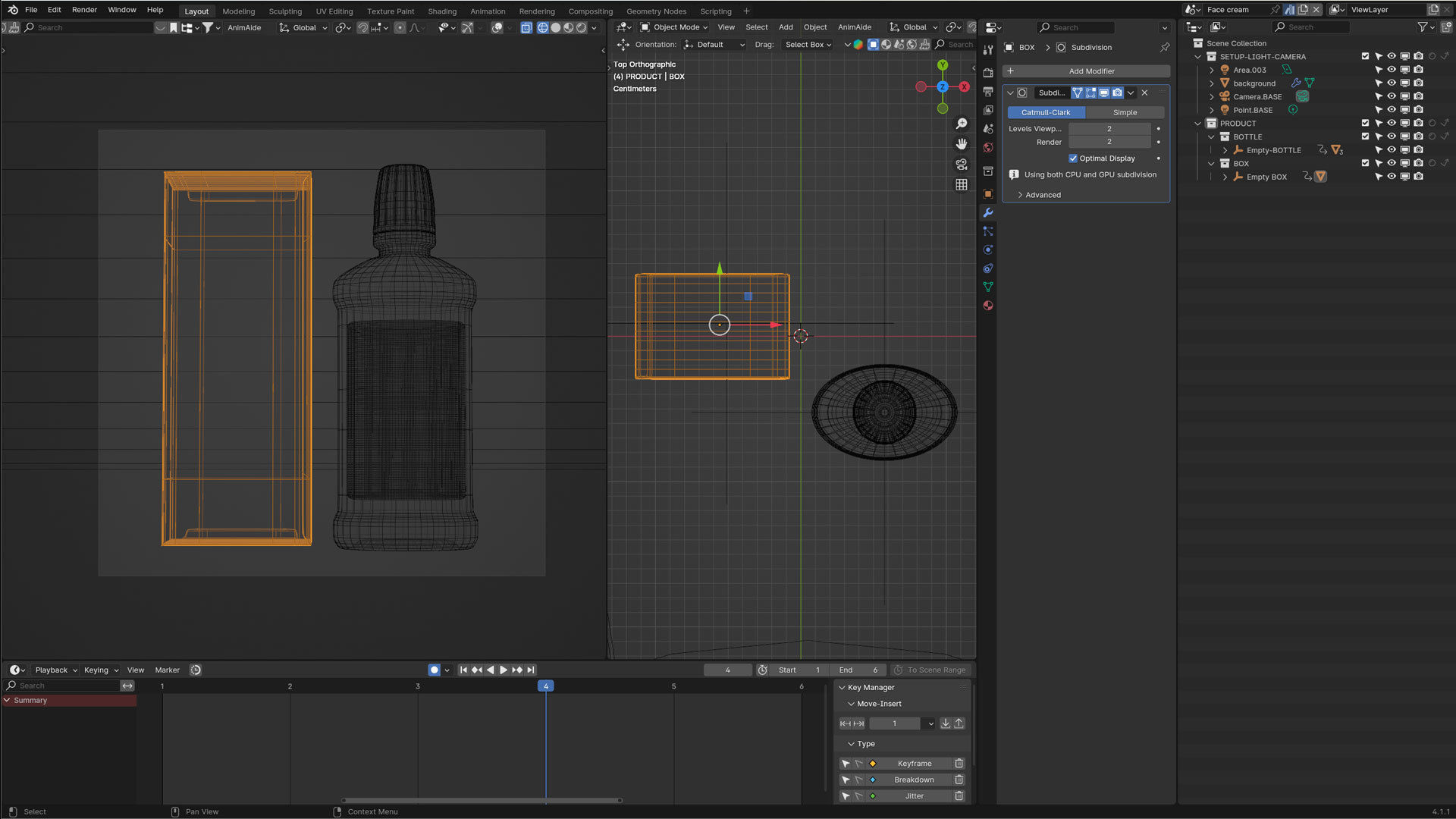Open the Object properties tab
The width and height of the screenshot is (1456, 819).
point(987,194)
